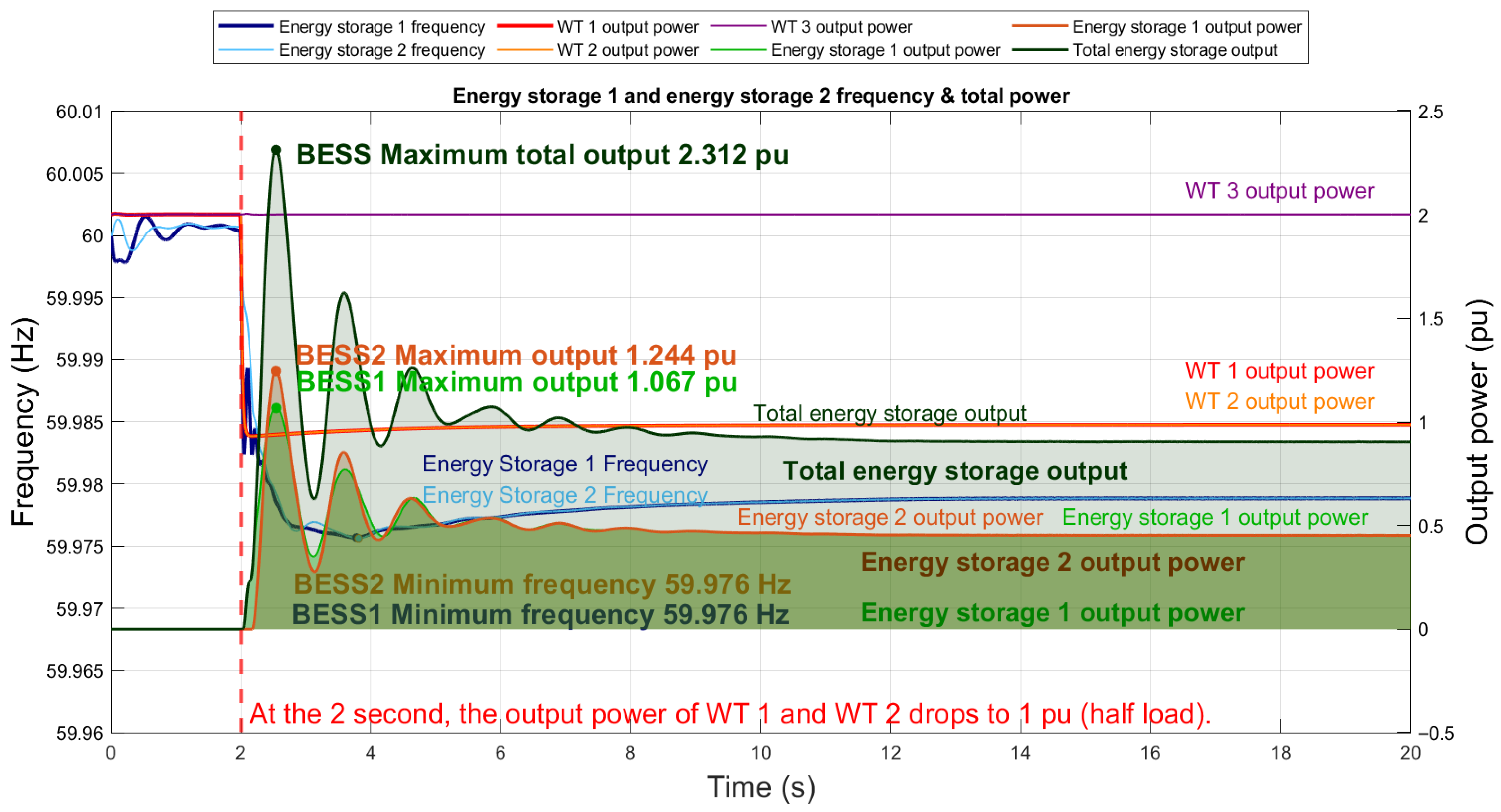Click the dark green peak marker dot at 2.312 pu
The height and width of the screenshot is (812, 1501).
pyautogui.click(x=276, y=150)
